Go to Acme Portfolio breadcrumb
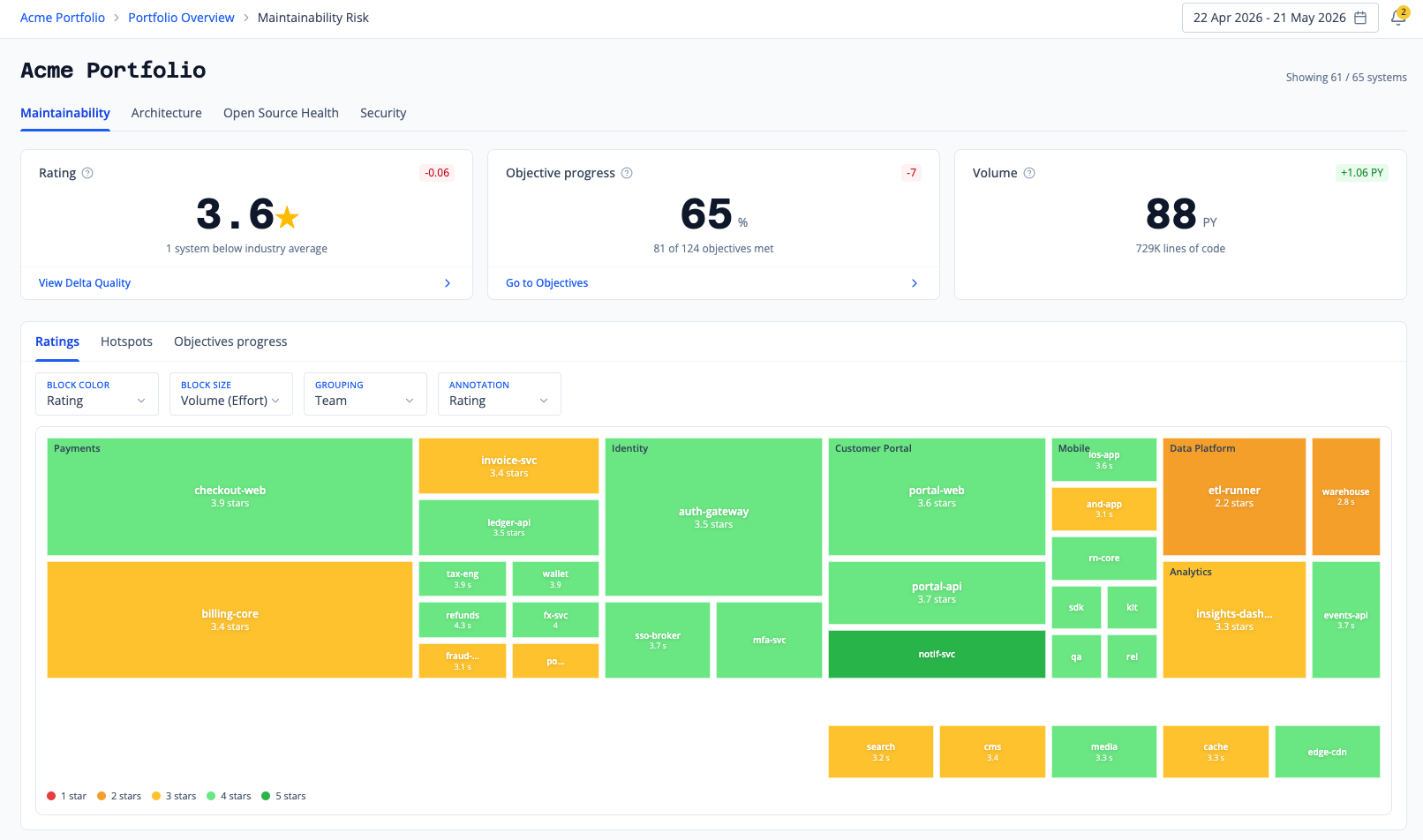Viewport: 1423px width, 840px height. [63, 18]
